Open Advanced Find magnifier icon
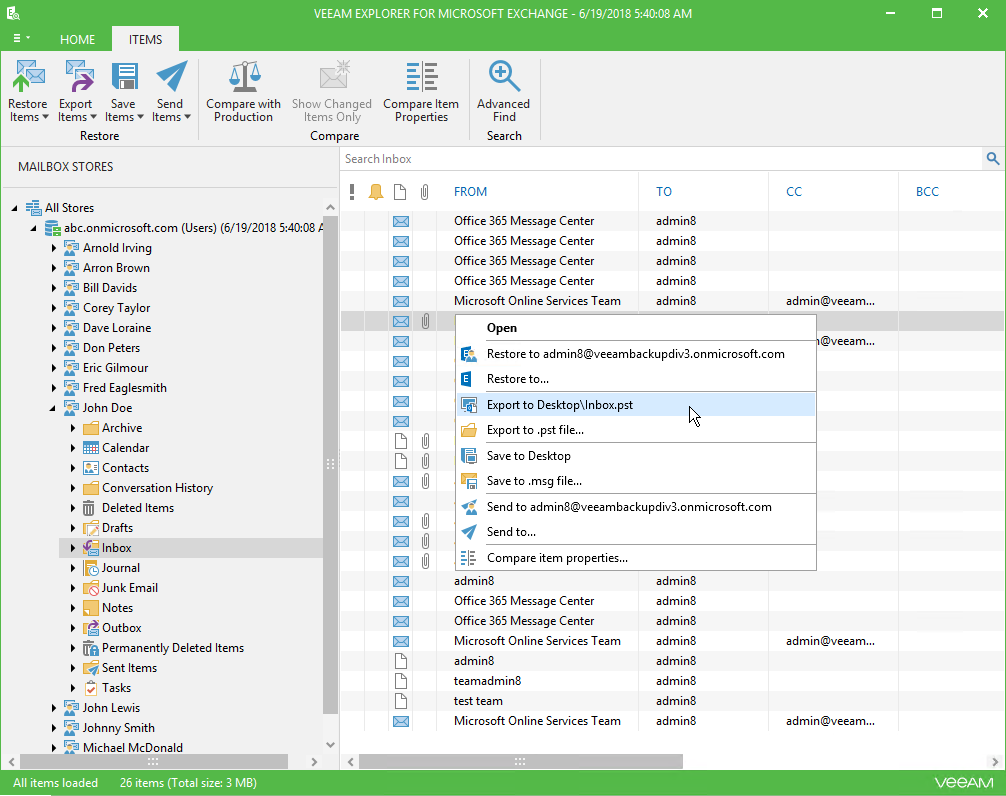The image size is (1006, 796). 504,76
